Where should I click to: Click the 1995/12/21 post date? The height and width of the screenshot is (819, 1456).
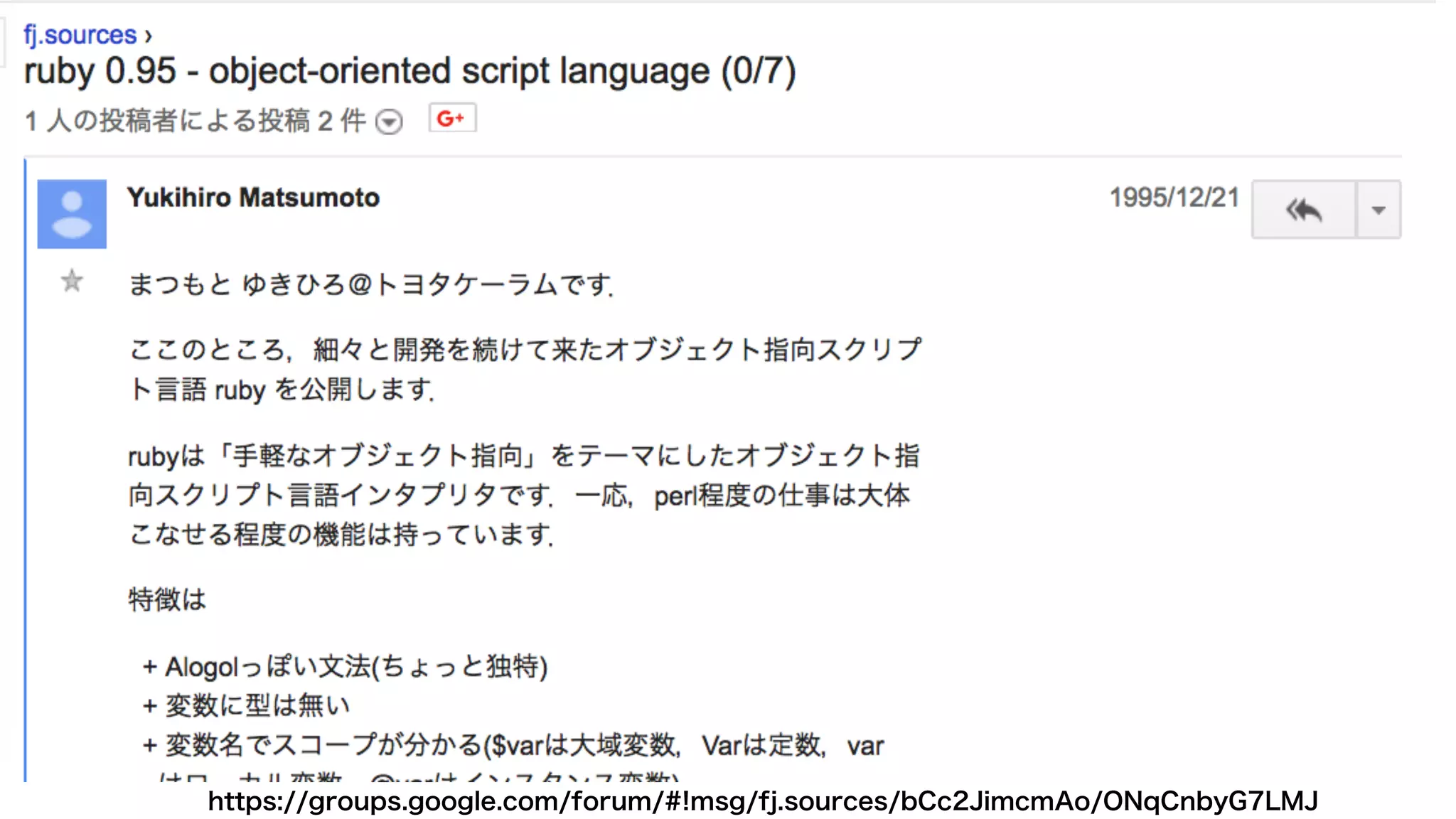pyautogui.click(x=1174, y=198)
